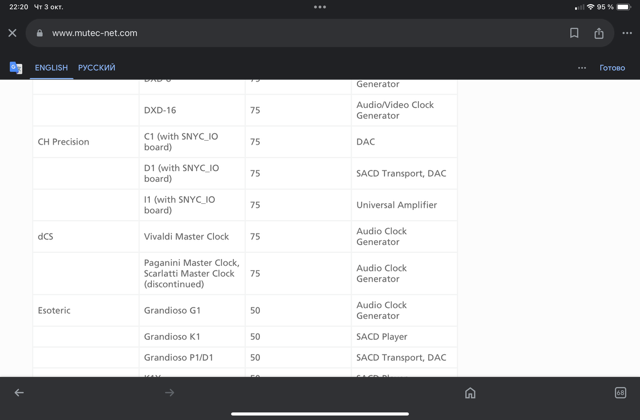Click the Google Translate logo icon

tap(16, 68)
